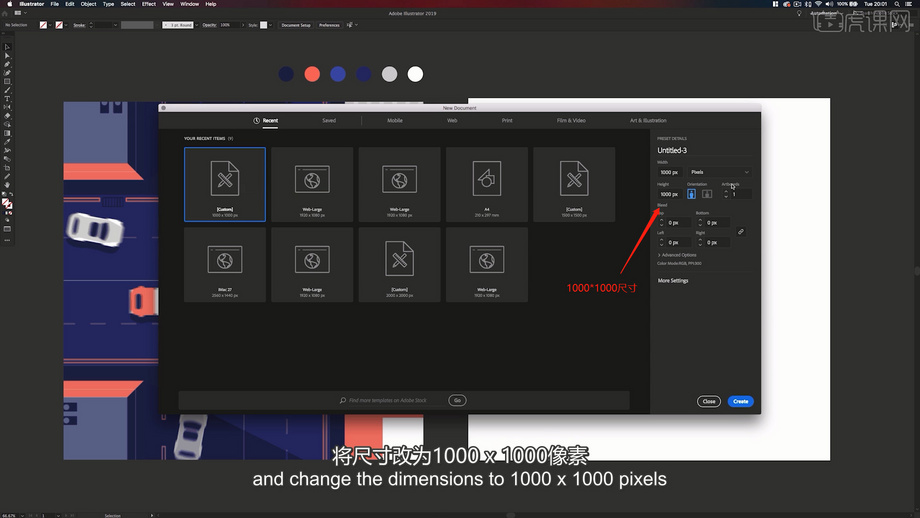Image resolution: width=920 pixels, height=518 pixels.
Task: Click the Preferences button in control bar
Action: pos(329,25)
